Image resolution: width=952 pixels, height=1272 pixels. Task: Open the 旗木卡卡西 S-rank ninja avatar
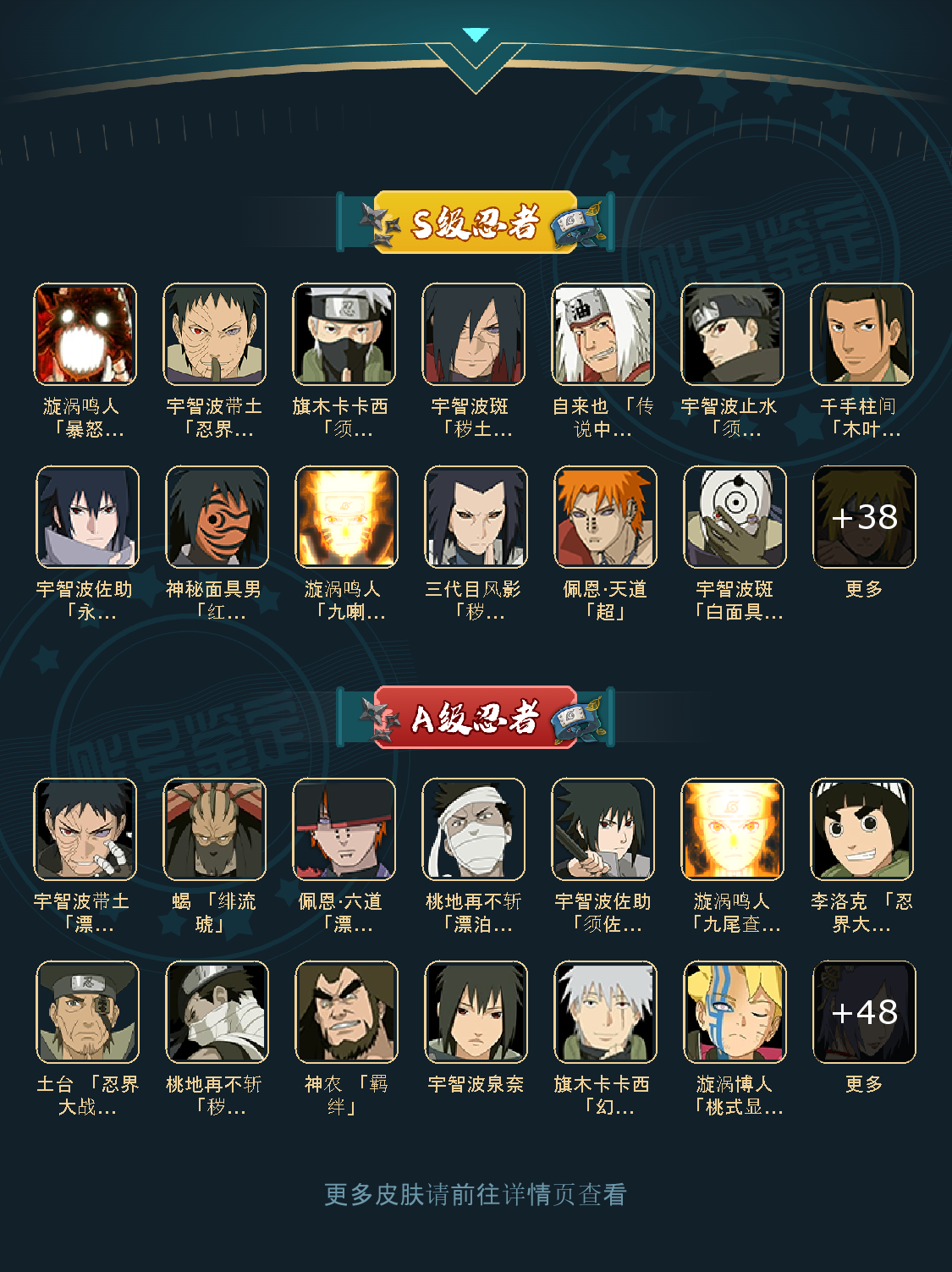click(x=344, y=334)
